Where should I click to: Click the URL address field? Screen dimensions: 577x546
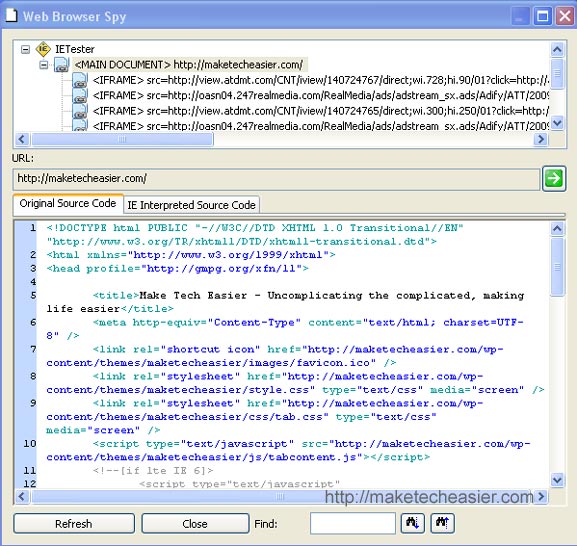point(276,179)
